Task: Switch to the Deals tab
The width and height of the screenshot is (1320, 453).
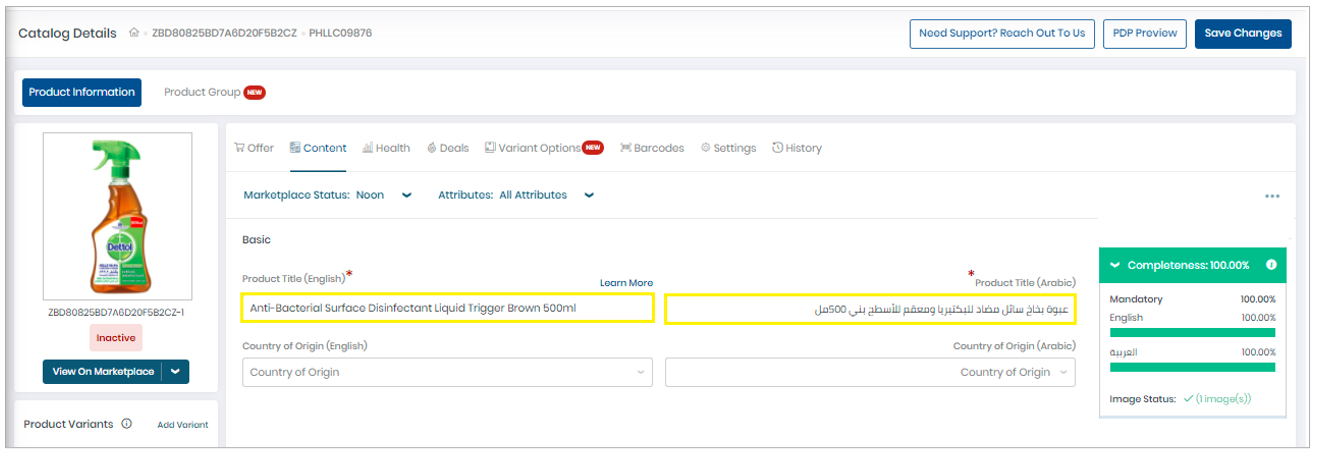Action: click(447, 148)
